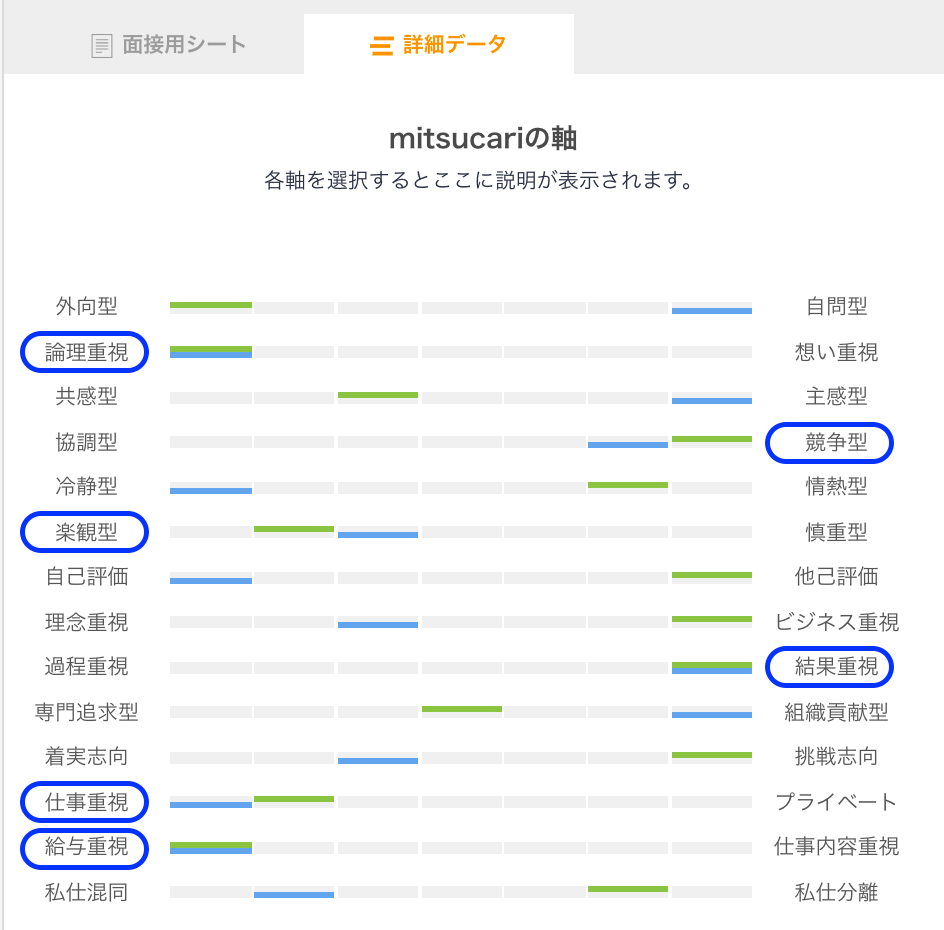
Task: Select the circled 結果重視 axis label
Action: coord(830,667)
